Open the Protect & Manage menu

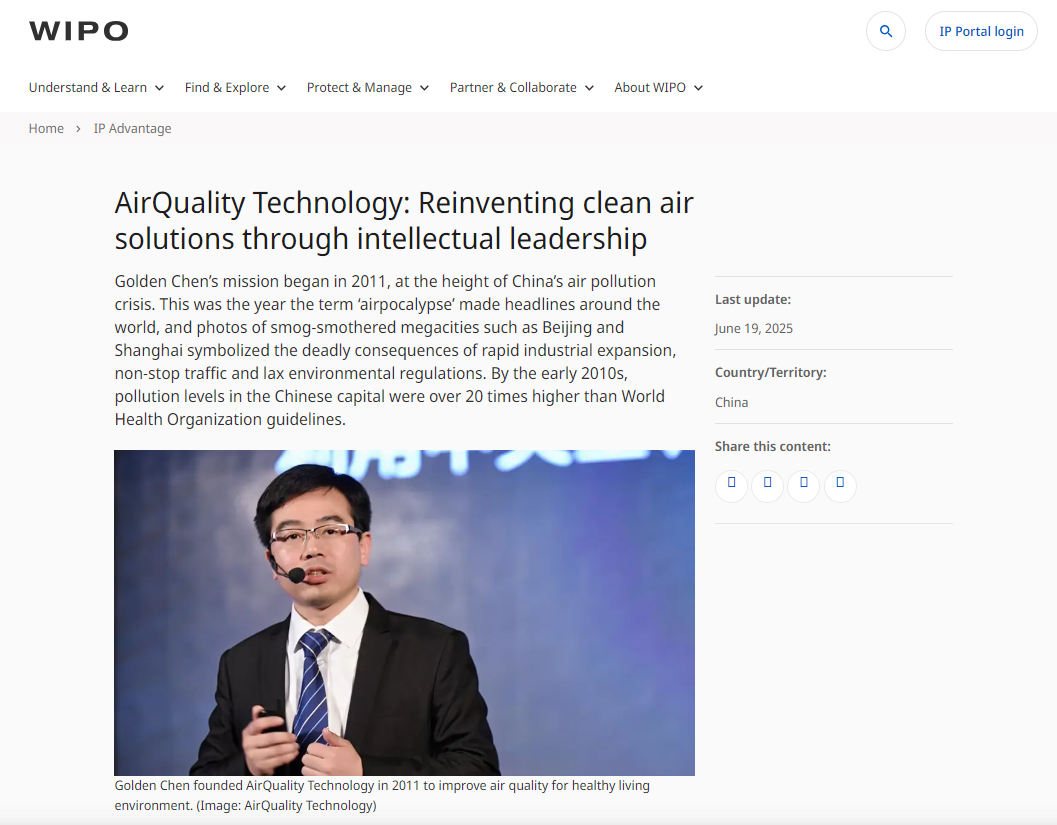coord(359,88)
